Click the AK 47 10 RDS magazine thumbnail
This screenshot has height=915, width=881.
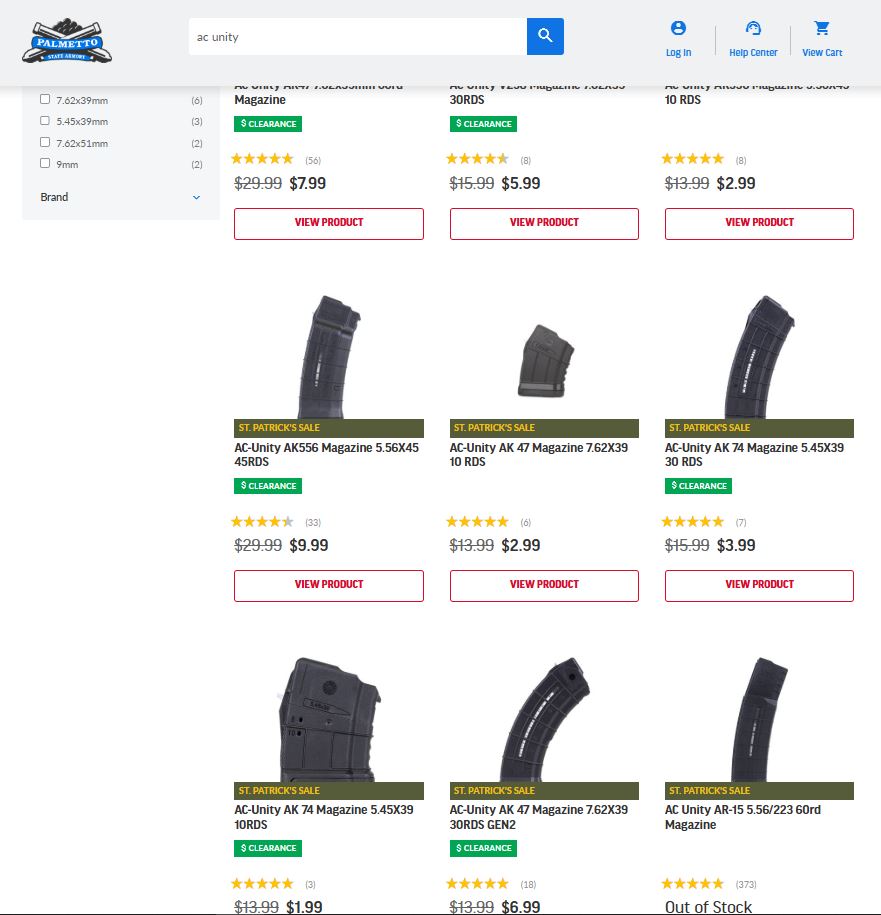coord(544,361)
